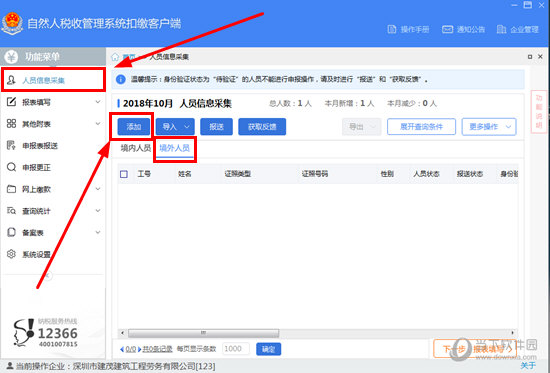Expand the 备案表 menu chevron
This screenshot has height=373, width=550.
[98, 232]
